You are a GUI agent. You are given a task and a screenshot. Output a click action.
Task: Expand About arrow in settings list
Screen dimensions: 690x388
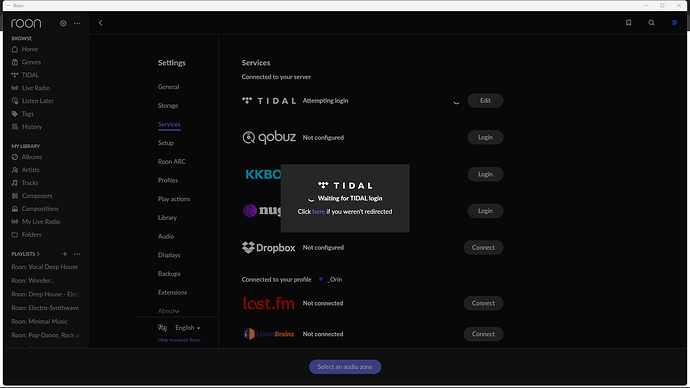point(177,311)
